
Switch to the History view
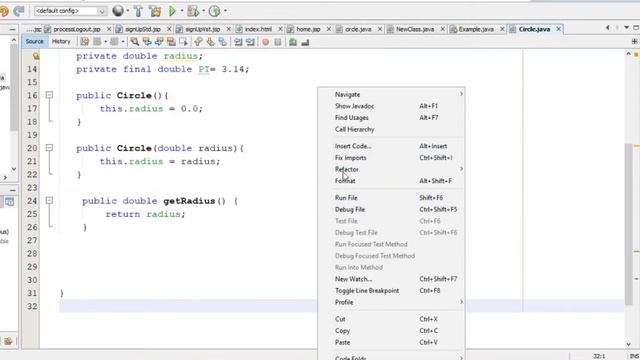click(x=61, y=42)
